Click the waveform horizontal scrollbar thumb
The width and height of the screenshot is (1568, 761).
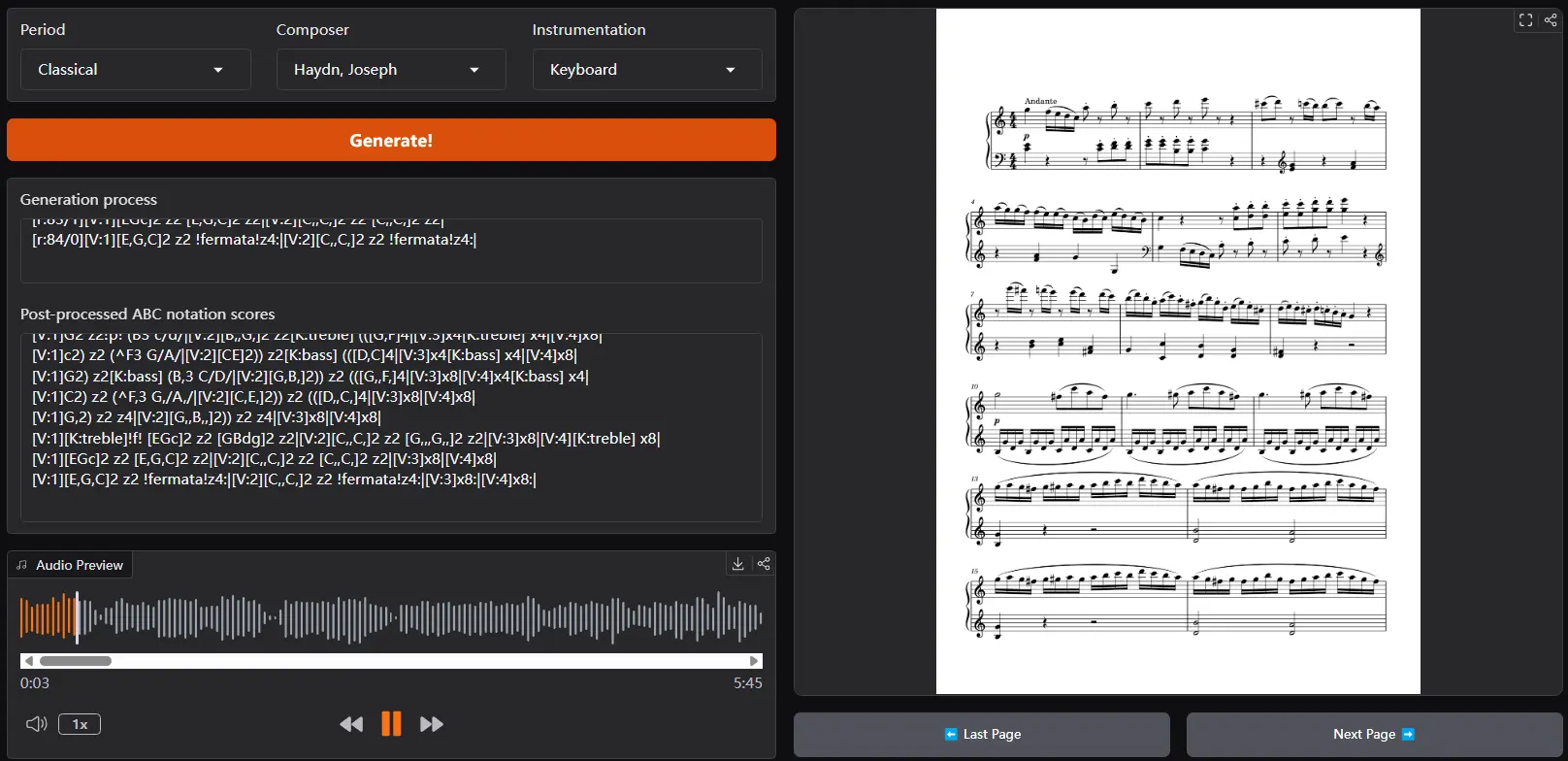click(x=76, y=661)
